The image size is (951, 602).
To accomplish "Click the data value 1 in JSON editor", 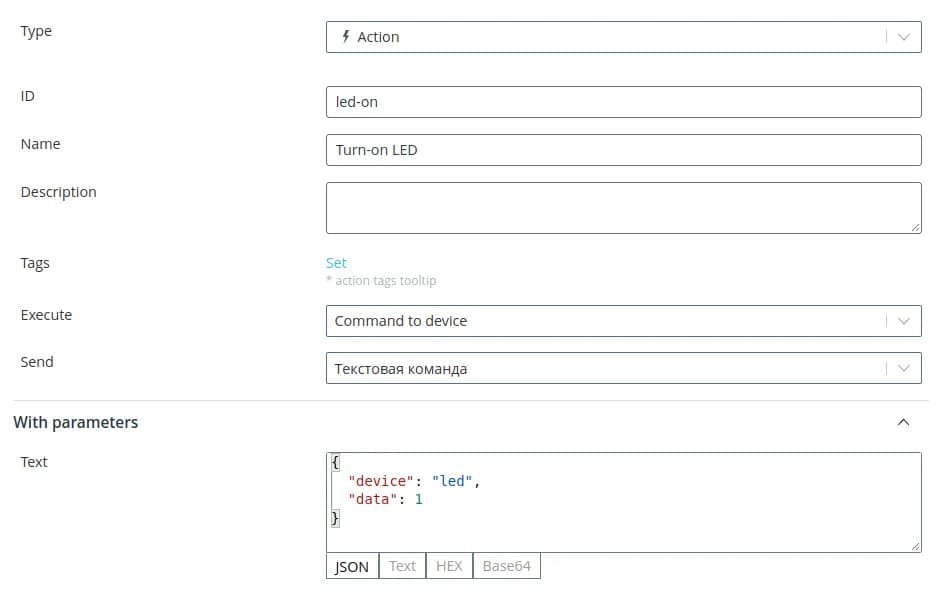I will pos(418,499).
